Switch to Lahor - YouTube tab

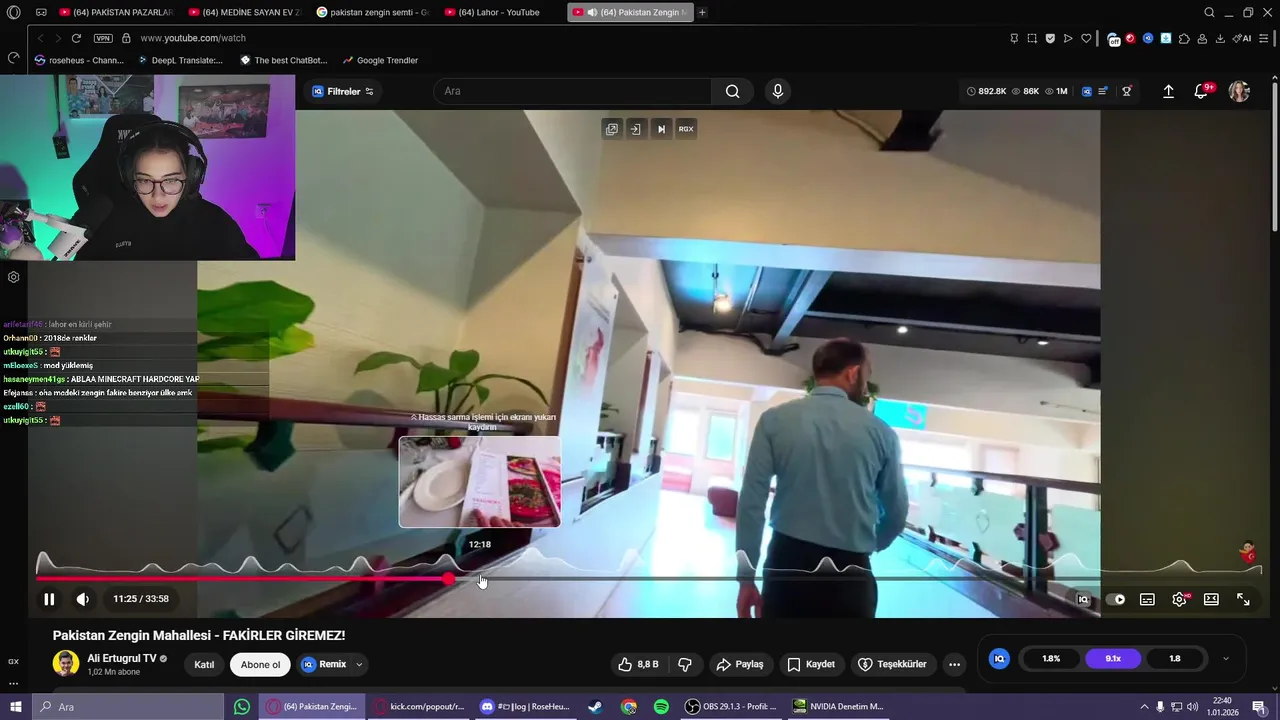[500, 12]
